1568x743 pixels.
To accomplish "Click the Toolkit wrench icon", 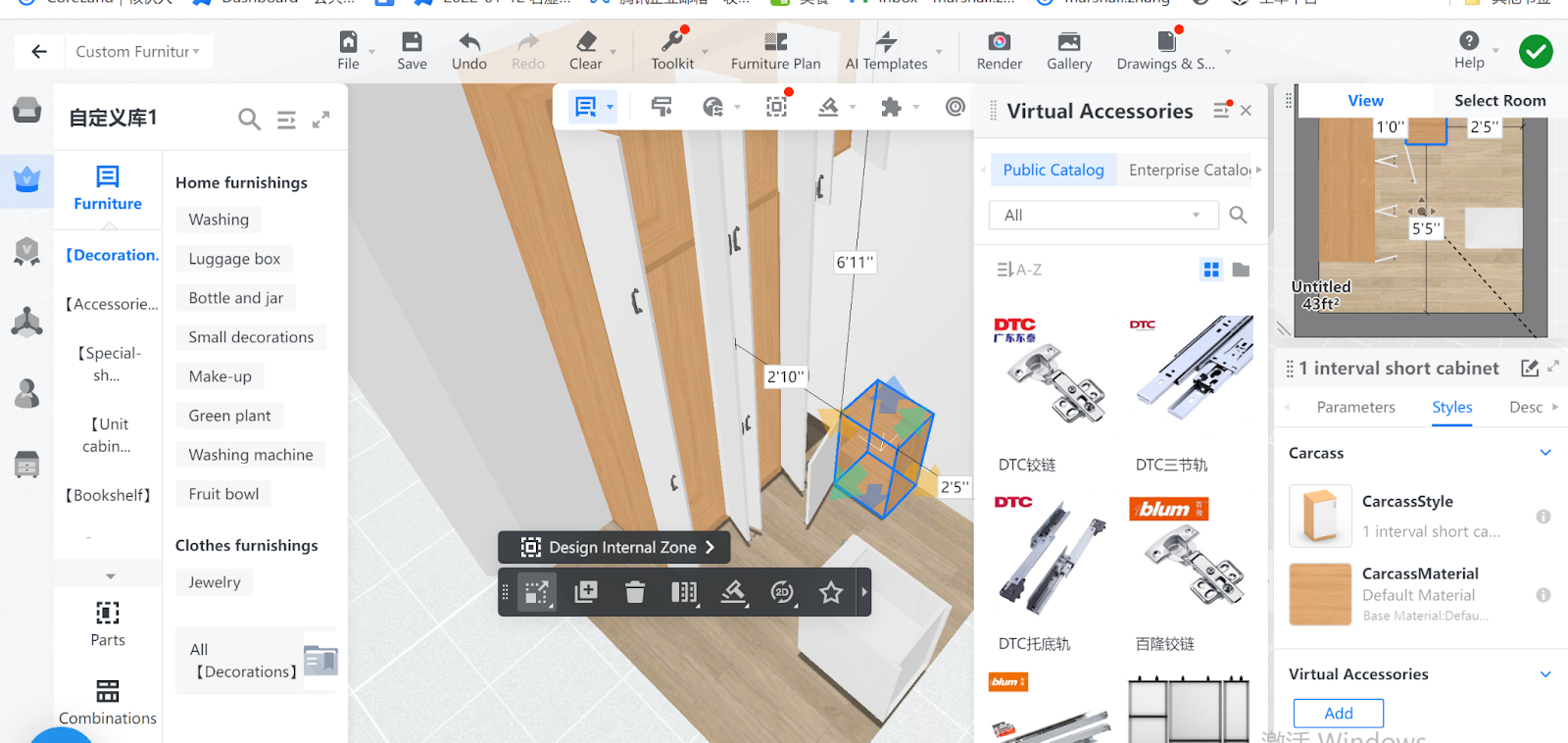I will 672,42.
